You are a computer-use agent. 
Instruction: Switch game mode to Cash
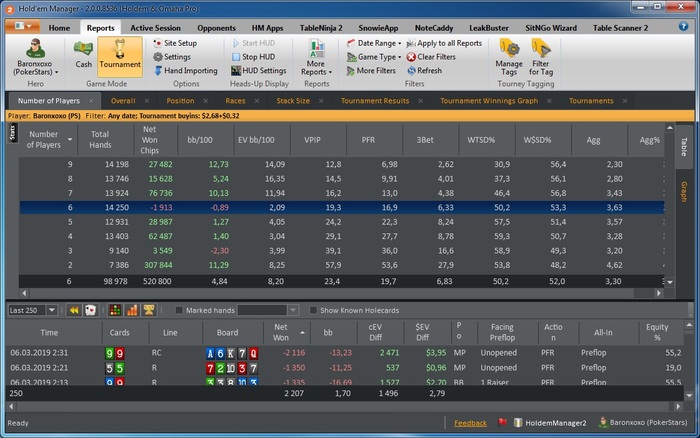click(83, 55)
